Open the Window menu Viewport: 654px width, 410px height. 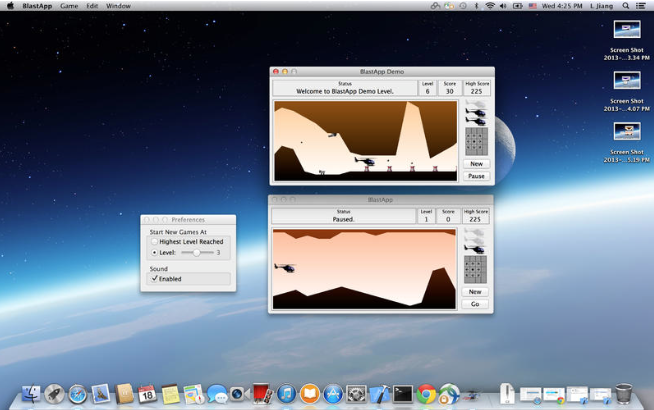(118, 6)
